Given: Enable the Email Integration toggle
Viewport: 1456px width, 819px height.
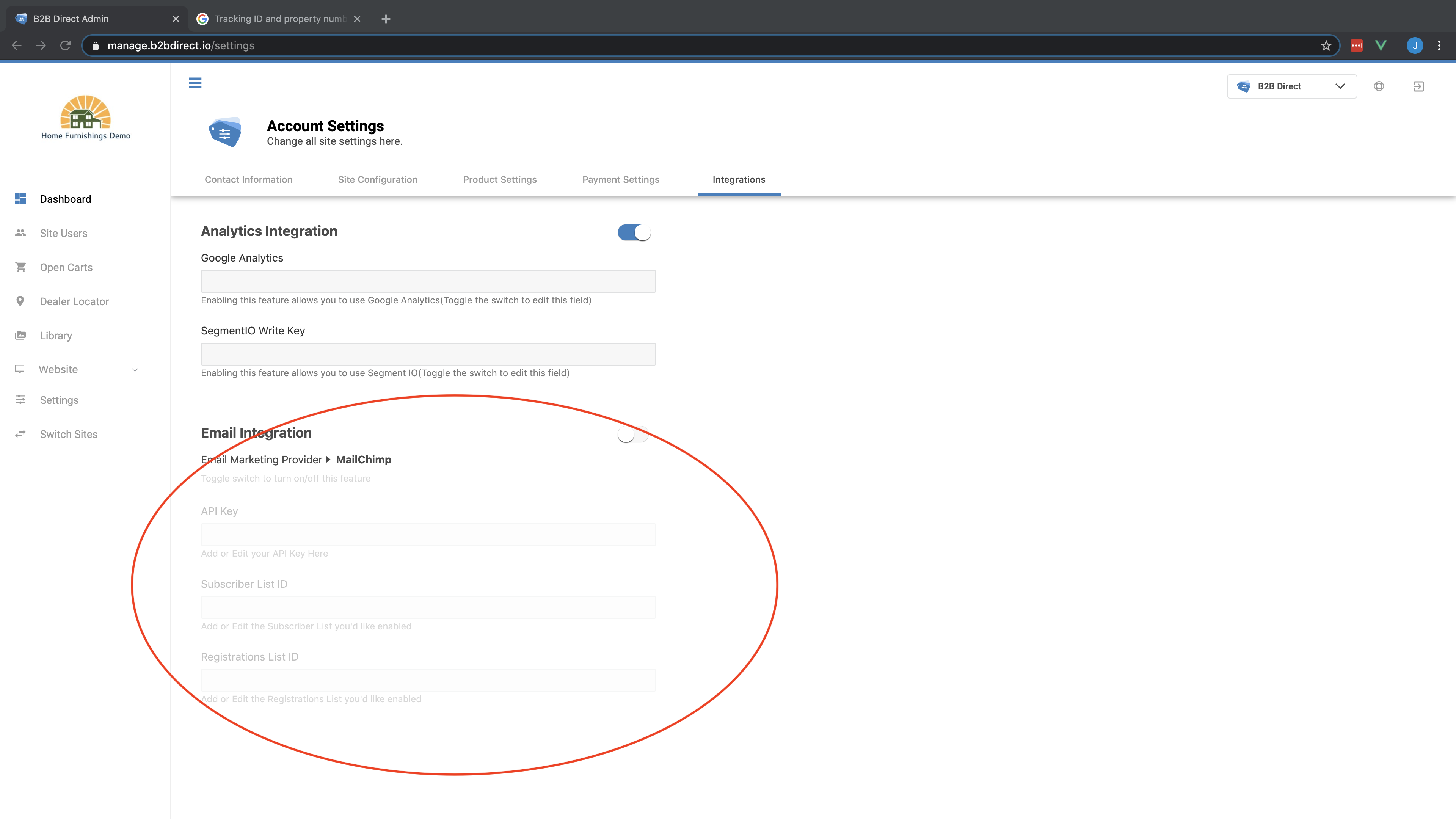Looking at the screenshot, I should tap(633, 434).
